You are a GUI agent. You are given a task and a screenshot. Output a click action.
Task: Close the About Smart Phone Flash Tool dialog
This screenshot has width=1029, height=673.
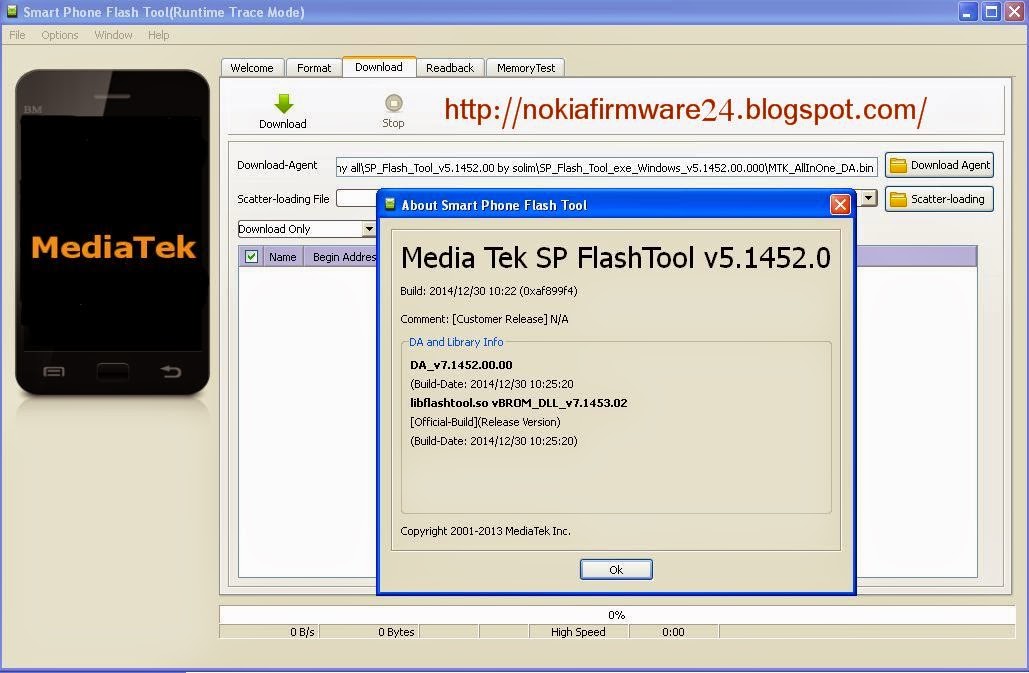tap(840, 205)
